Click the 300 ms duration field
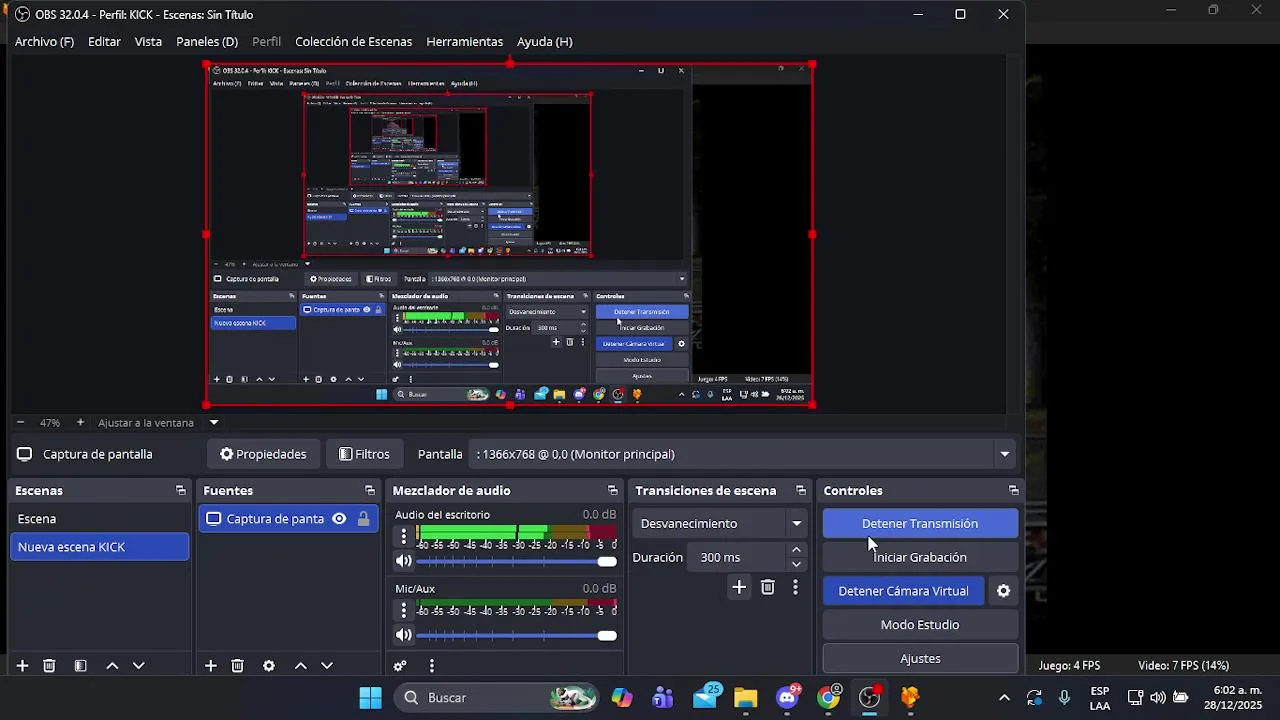 (738, 557)
